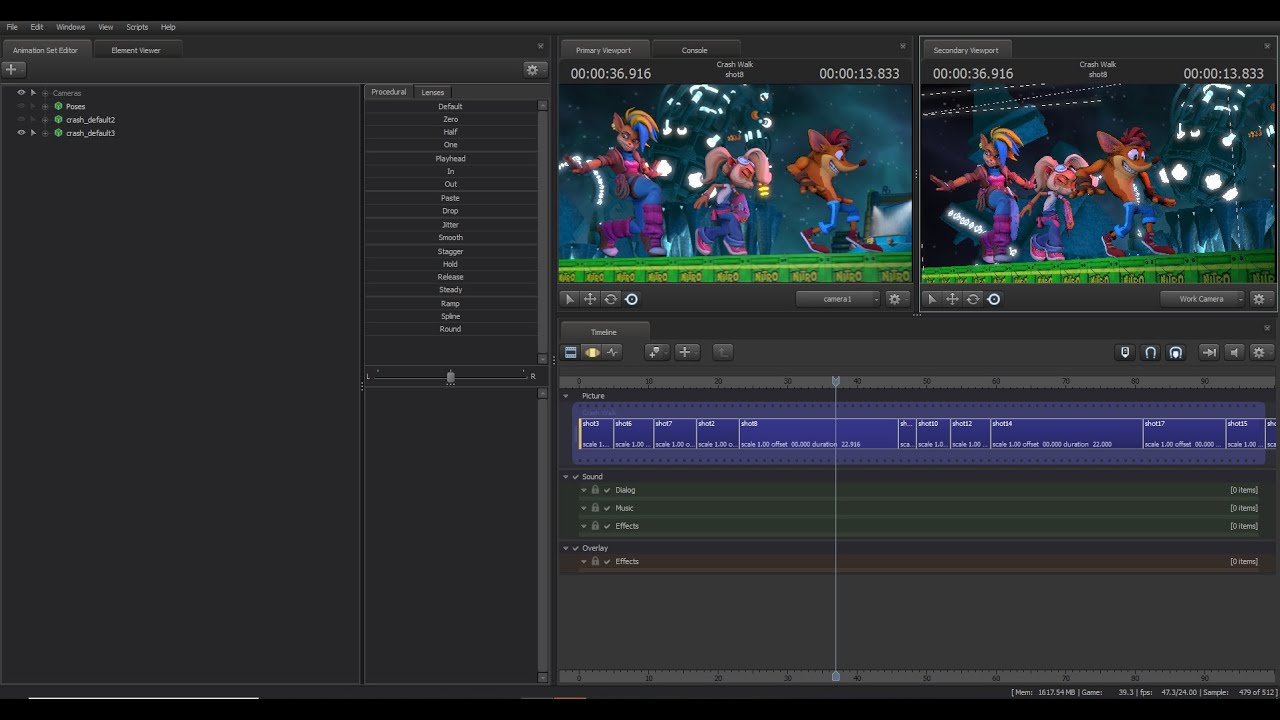Viewport: 1280px width, 720px height.
Task: Collapse the Sound track group
Action: pos(566,477)
